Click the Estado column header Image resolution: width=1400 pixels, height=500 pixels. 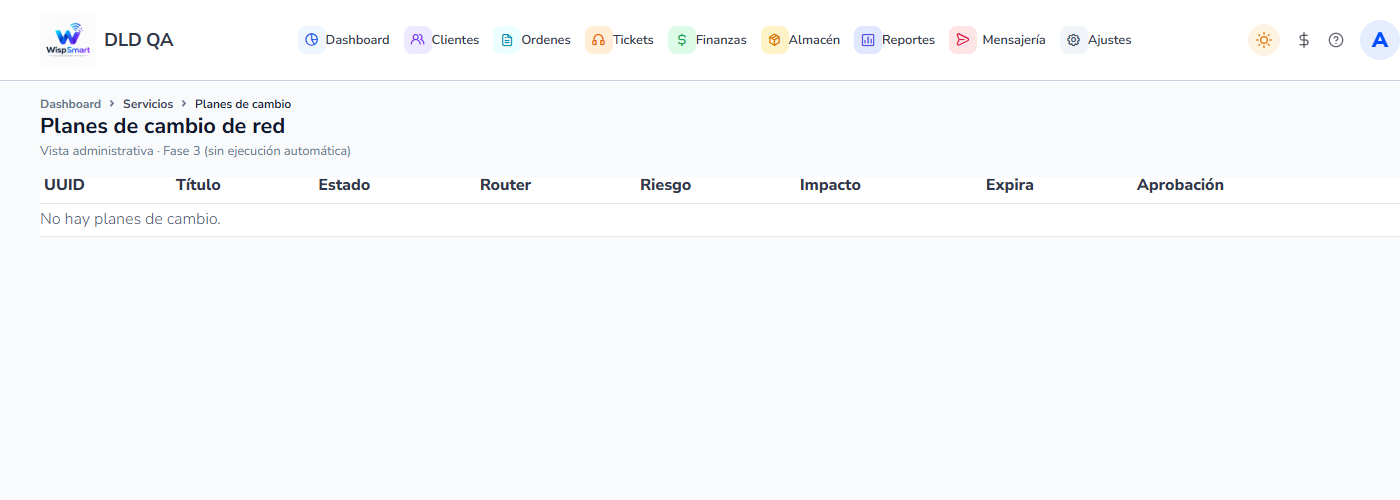(x=344, y=185)
